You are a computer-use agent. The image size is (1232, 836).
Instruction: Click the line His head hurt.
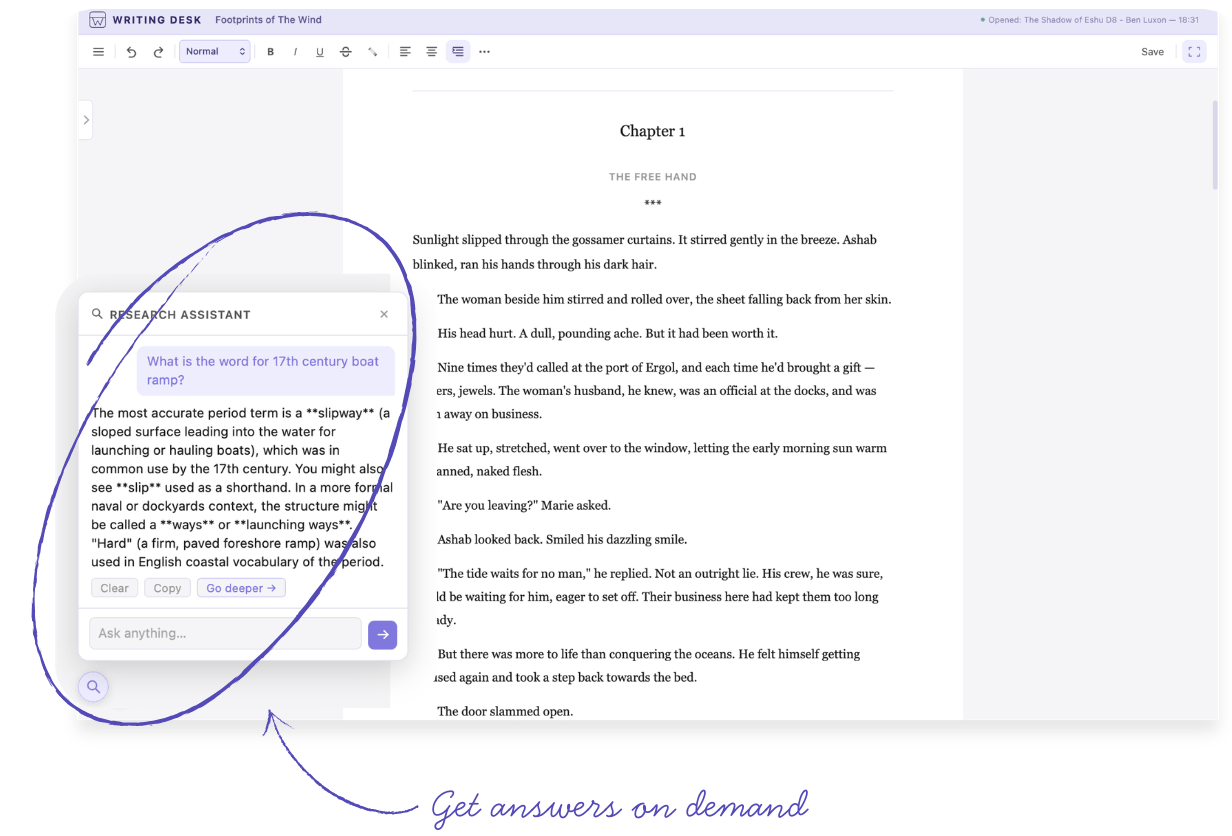607,333
